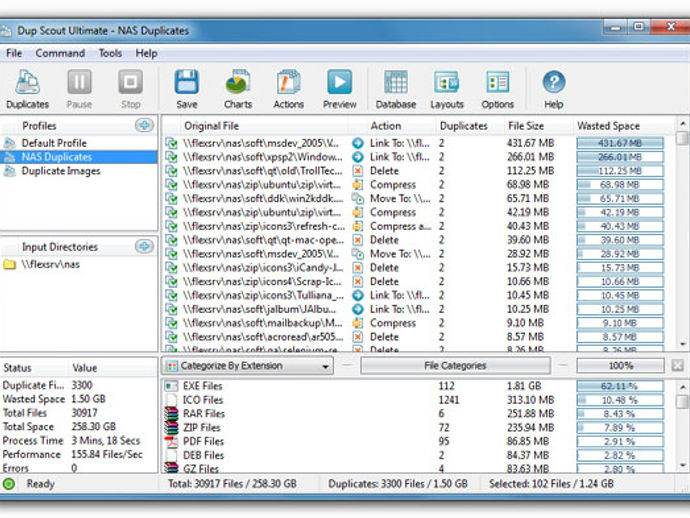Open the Help menu
Screen dimensions: 690x518
point(146,53)
